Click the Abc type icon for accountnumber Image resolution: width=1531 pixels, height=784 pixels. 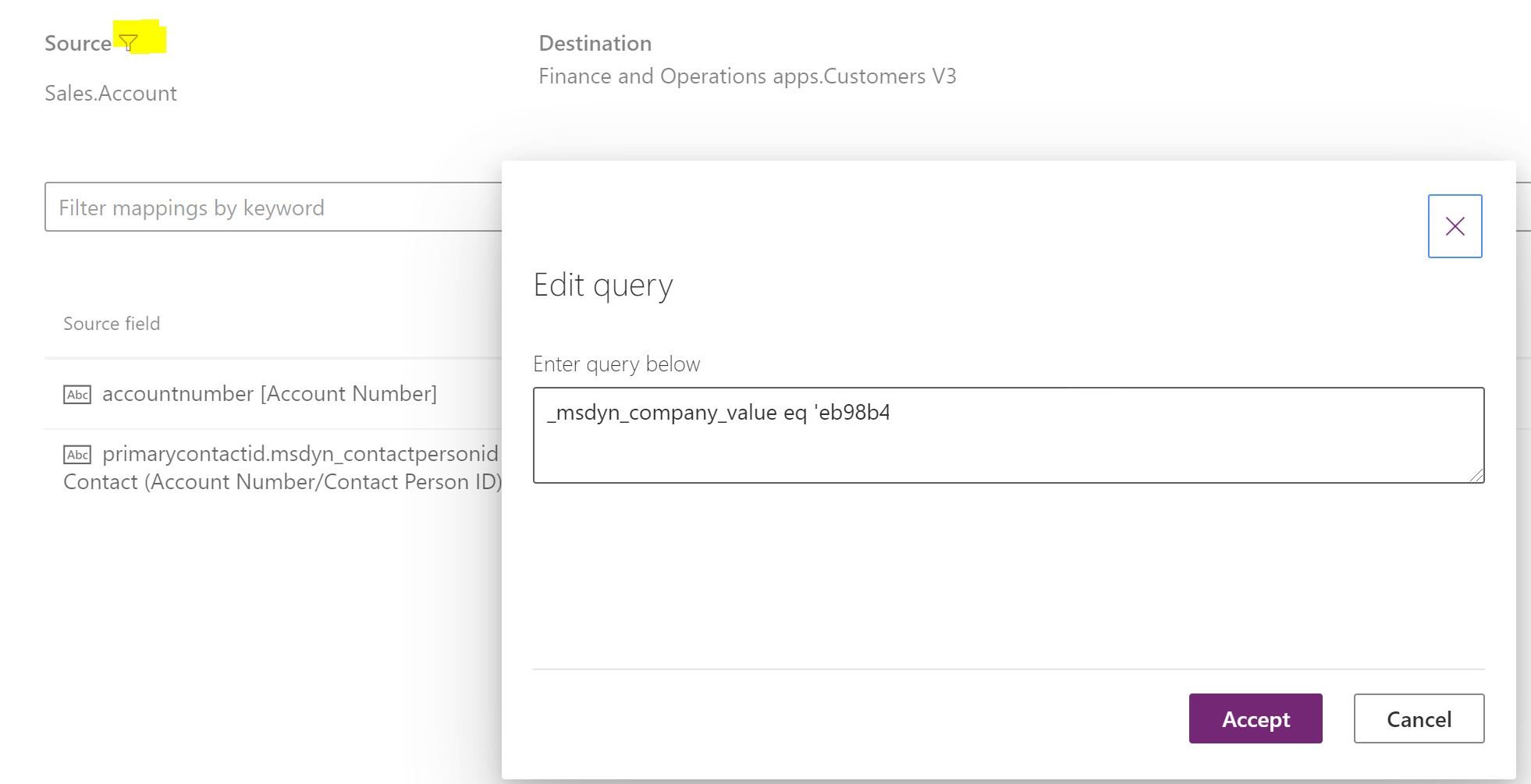[x=77, y=395]
